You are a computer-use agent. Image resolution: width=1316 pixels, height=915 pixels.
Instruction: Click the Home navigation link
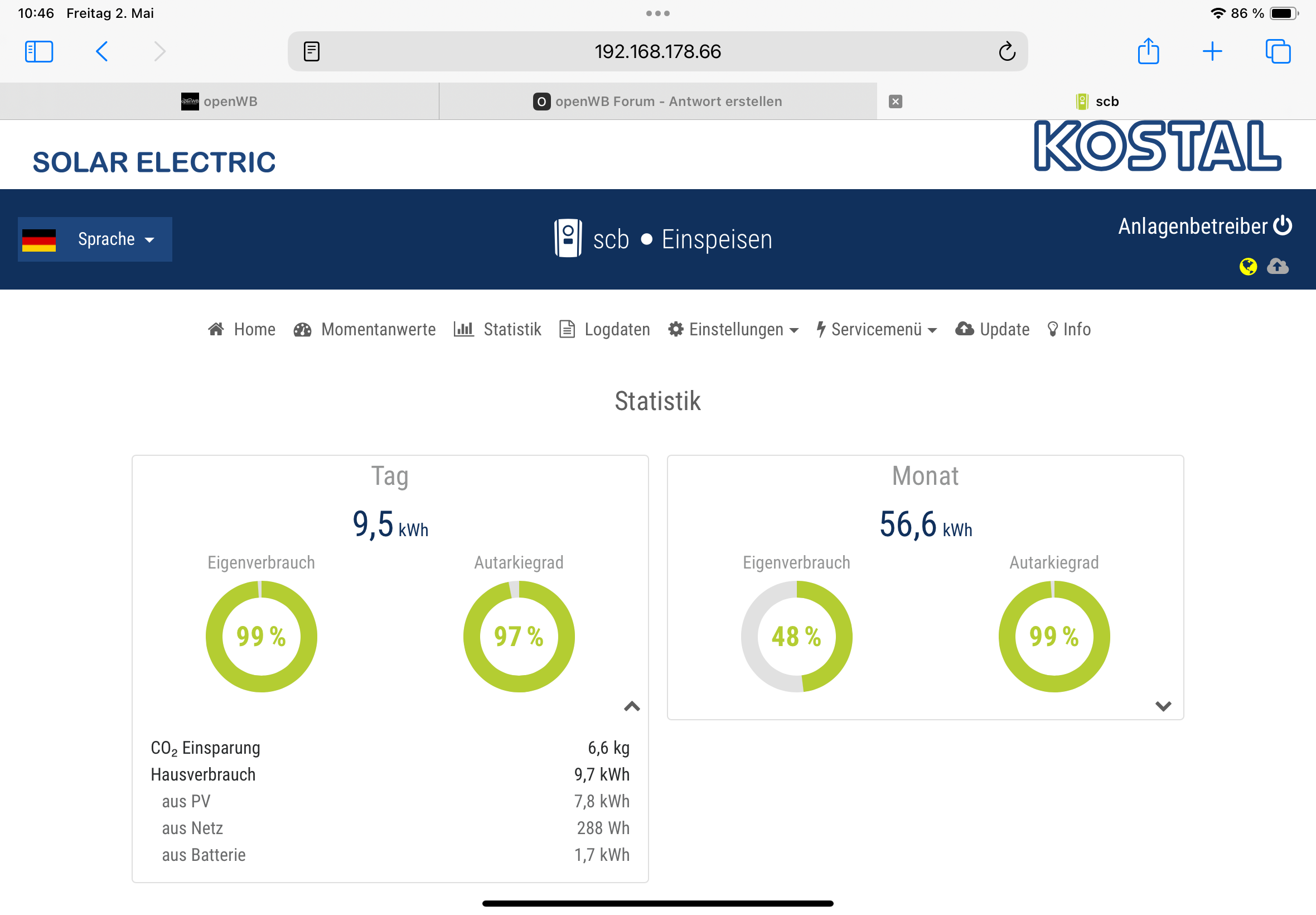coord(242,330)
